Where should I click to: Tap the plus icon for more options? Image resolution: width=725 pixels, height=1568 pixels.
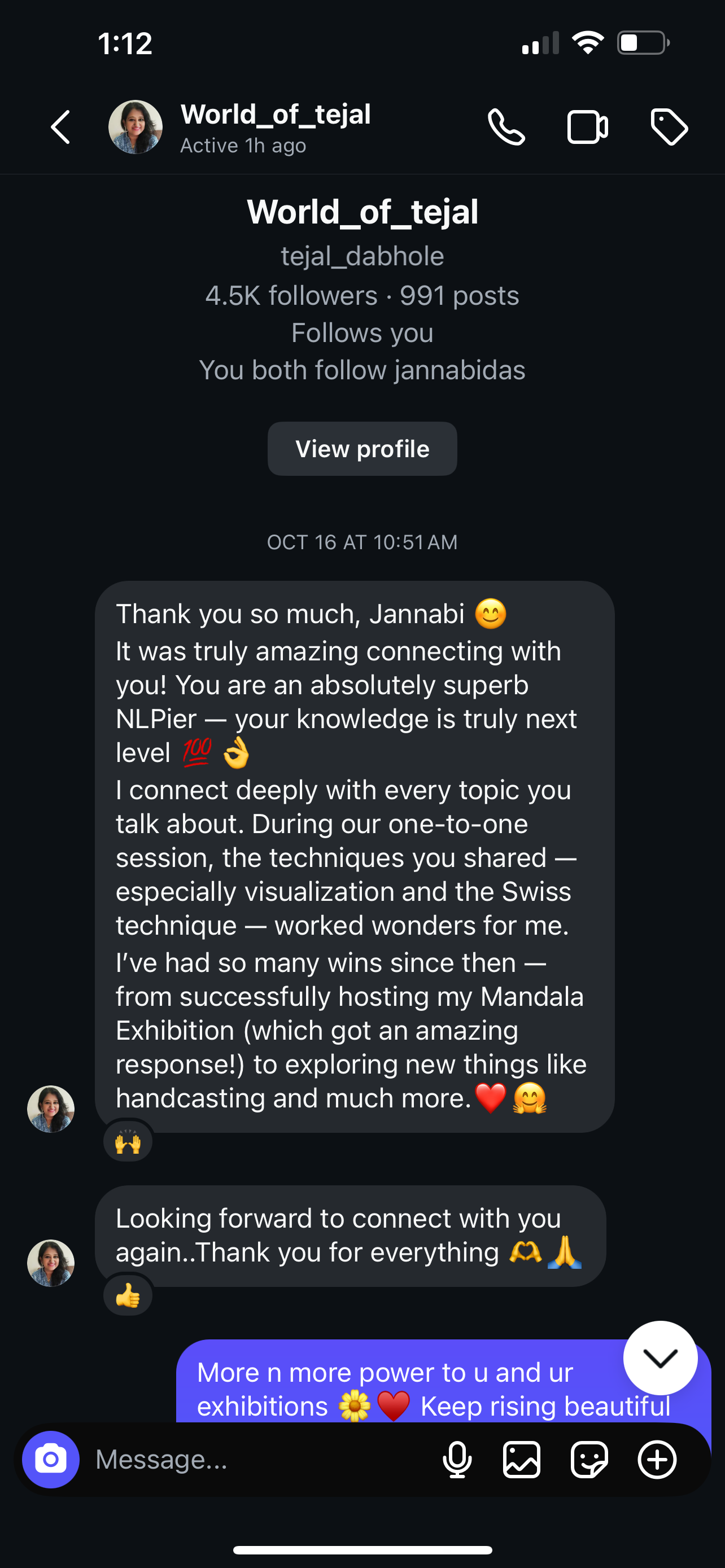click(x=657, y=1459)
